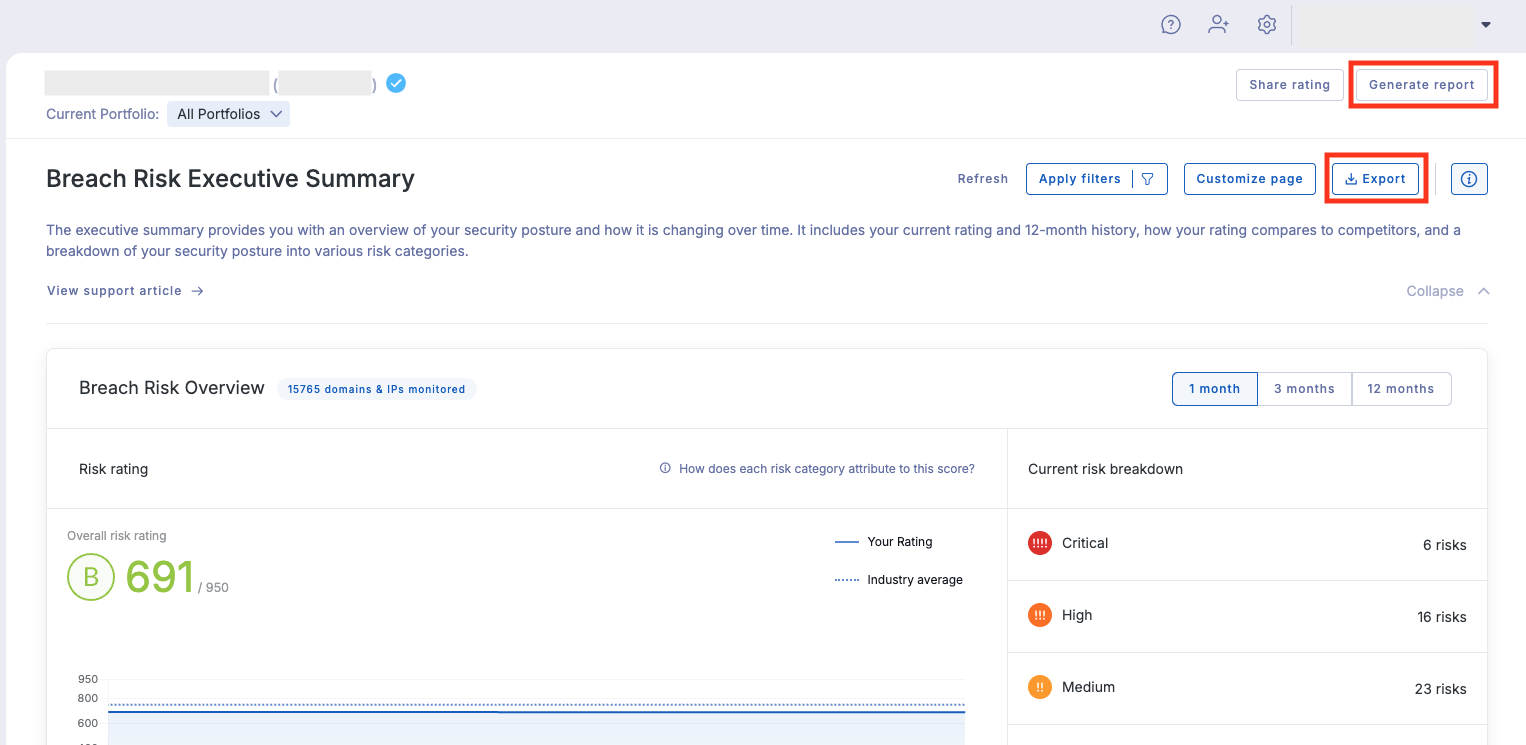This screenshot has height=745, width=1526.
Task: Switch to the 3 months range
Action: coord(1304,389)
